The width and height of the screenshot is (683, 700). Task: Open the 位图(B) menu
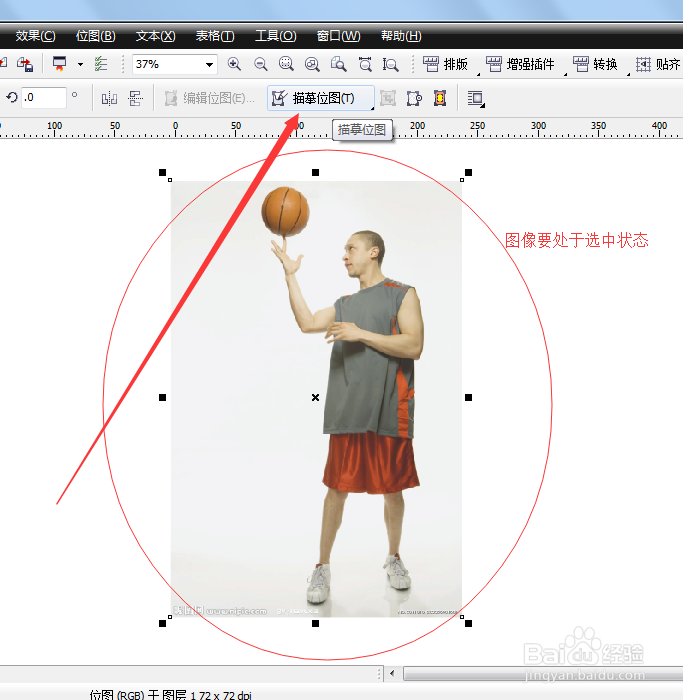(x=96, y=36)
